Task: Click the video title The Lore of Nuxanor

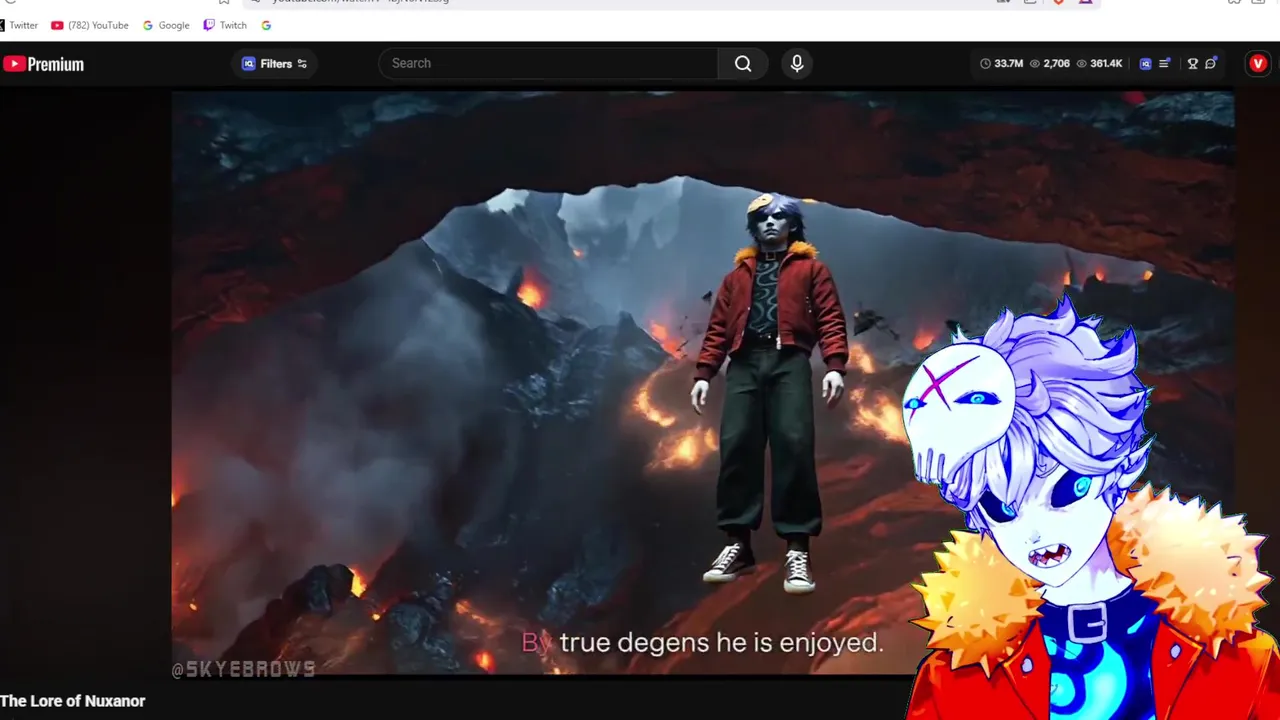Action: (73, 701)
